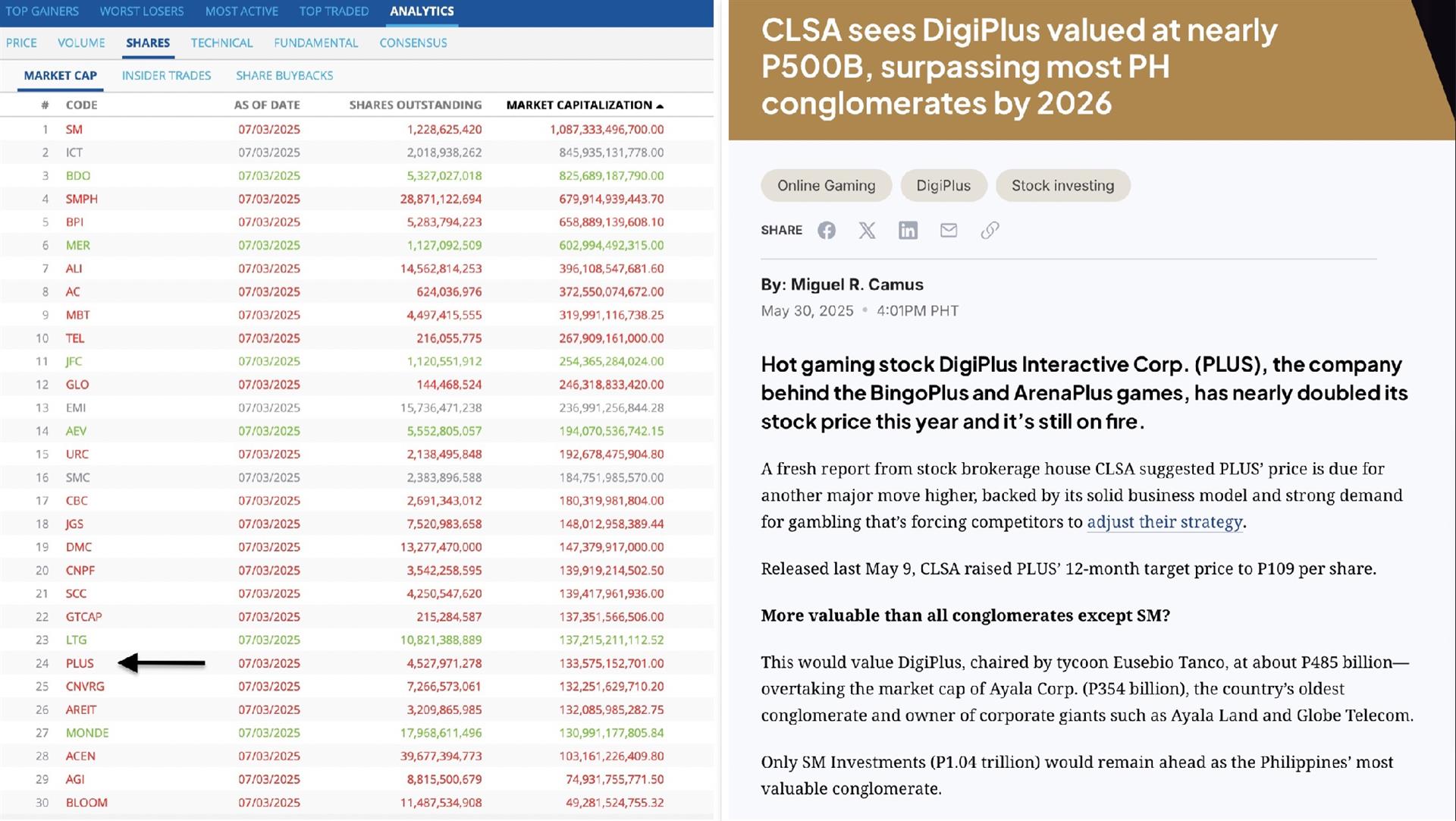The image size is (1456, 821).
Task: Select the Analytics tab
Action: tap(422, 11)
